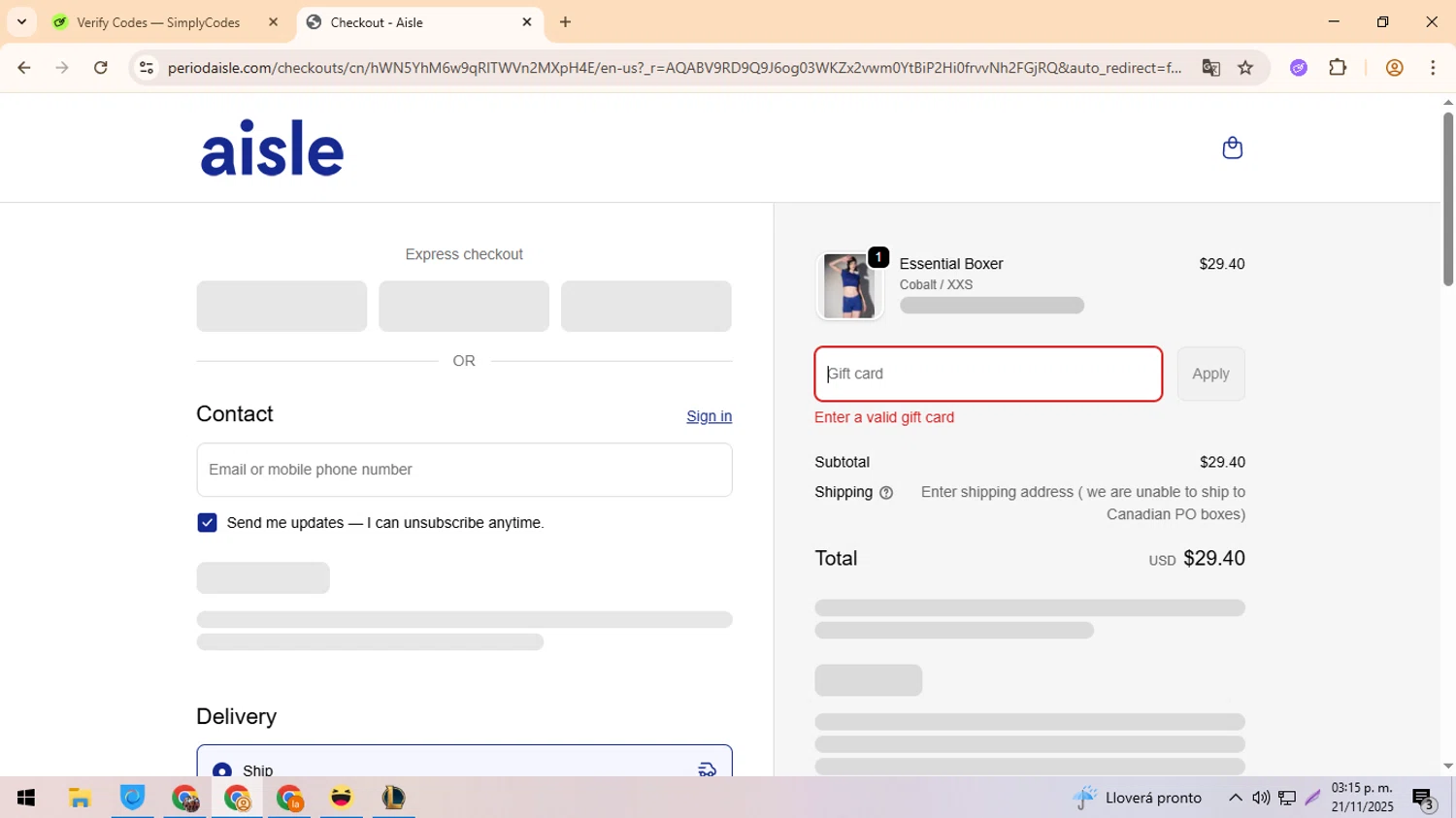
Task: Click the Essential Boxer product name
Action: click(951, 264)
